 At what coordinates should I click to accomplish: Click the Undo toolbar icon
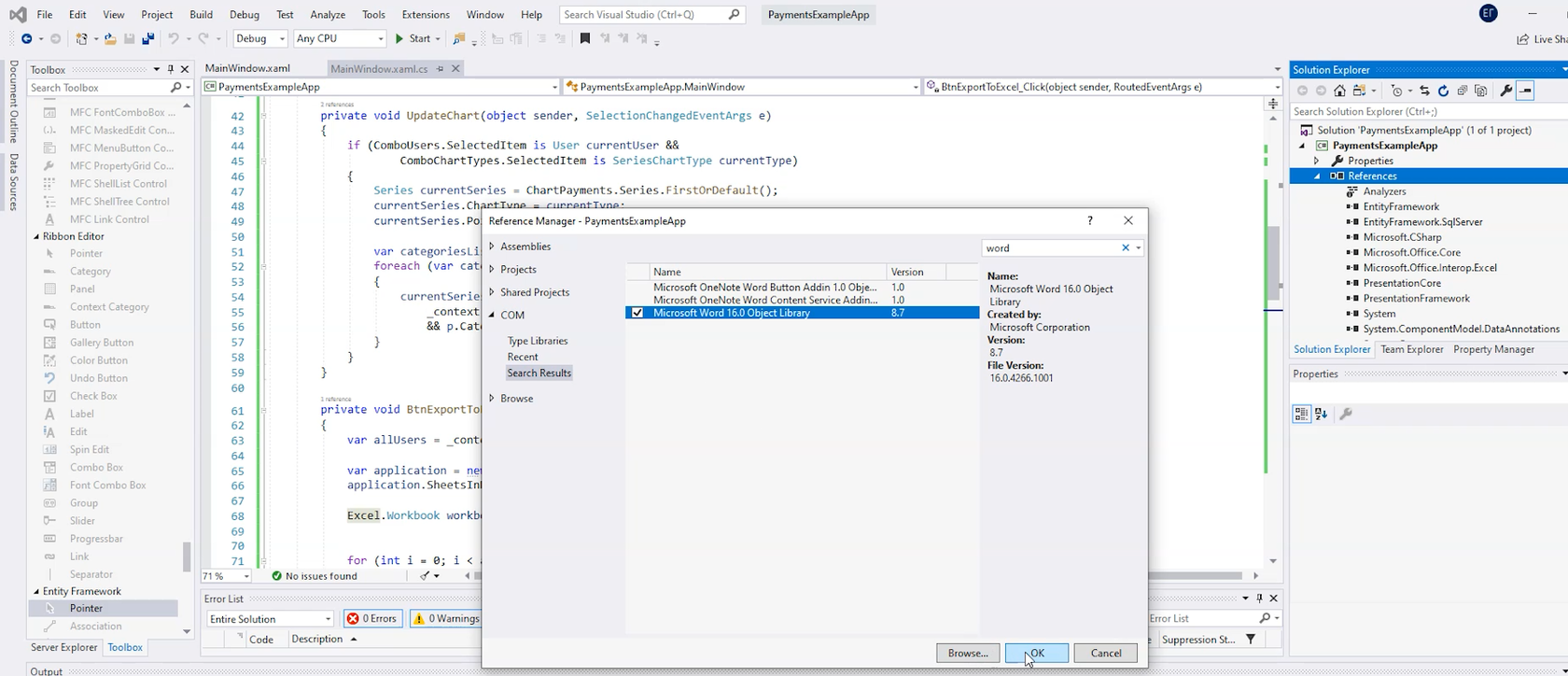pyautogui.click(x=174, y=38)
